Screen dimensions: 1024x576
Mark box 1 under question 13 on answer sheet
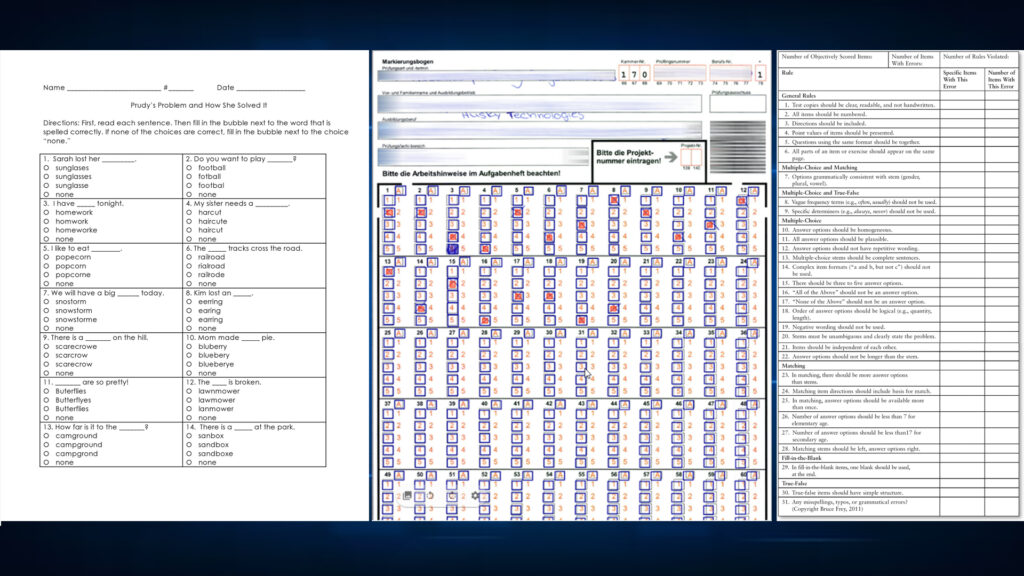click(389, 272)
